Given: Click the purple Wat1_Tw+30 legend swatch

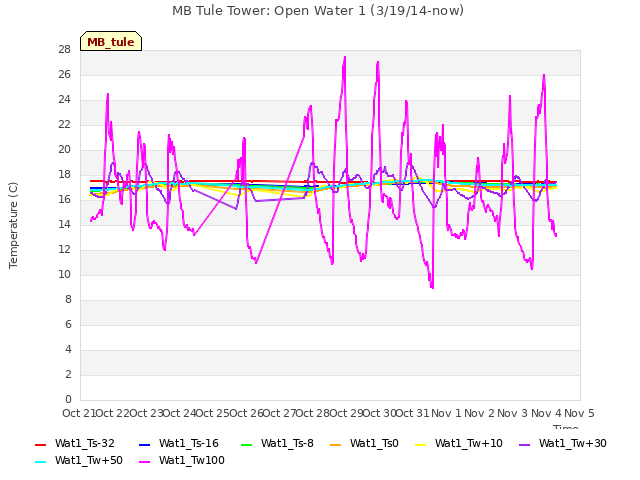Looking at the screenshot, I should coord(524,444).
